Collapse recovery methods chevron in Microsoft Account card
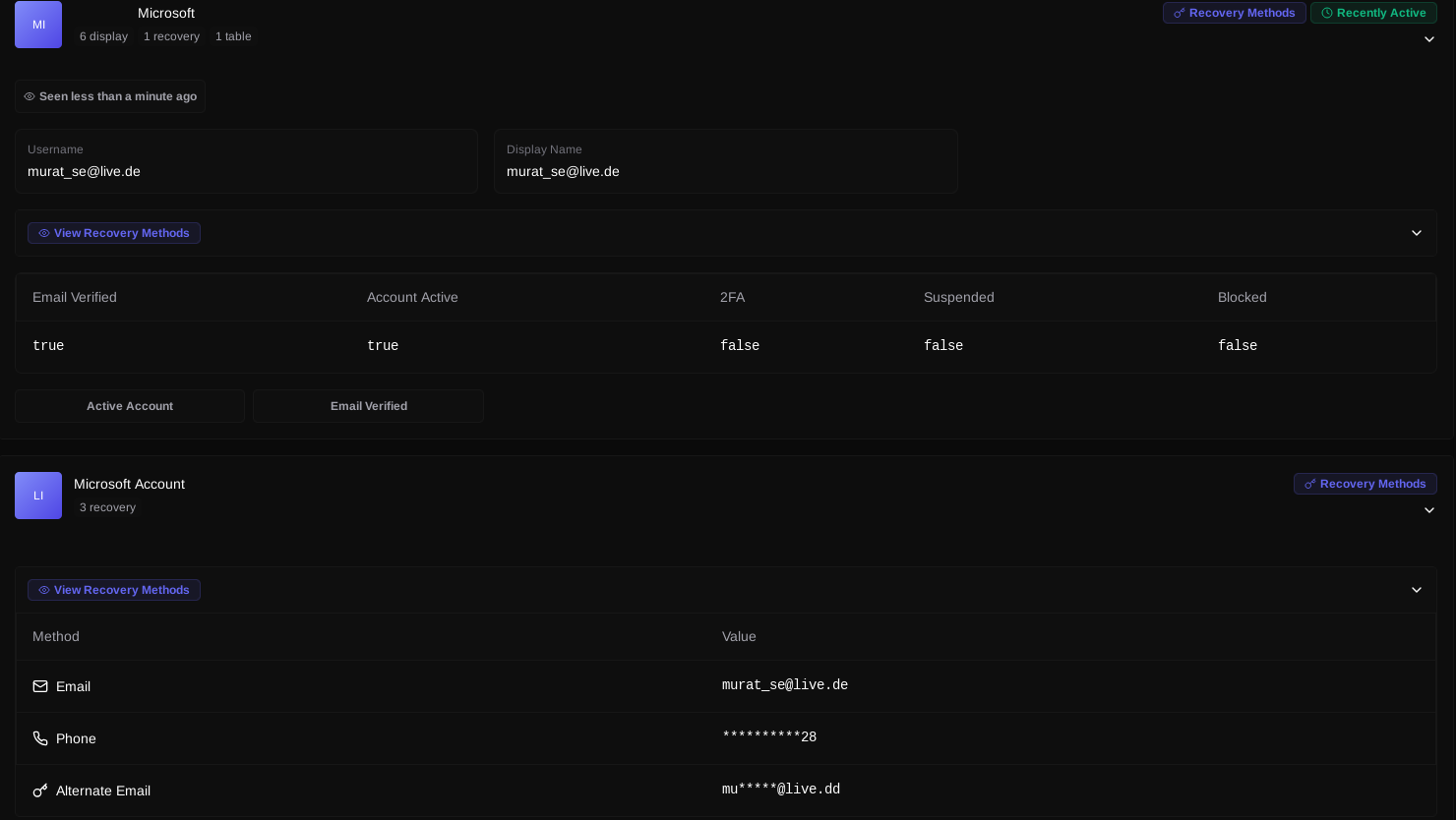The height and width of the screenshot is (820, 1456). coord(1417,590)
